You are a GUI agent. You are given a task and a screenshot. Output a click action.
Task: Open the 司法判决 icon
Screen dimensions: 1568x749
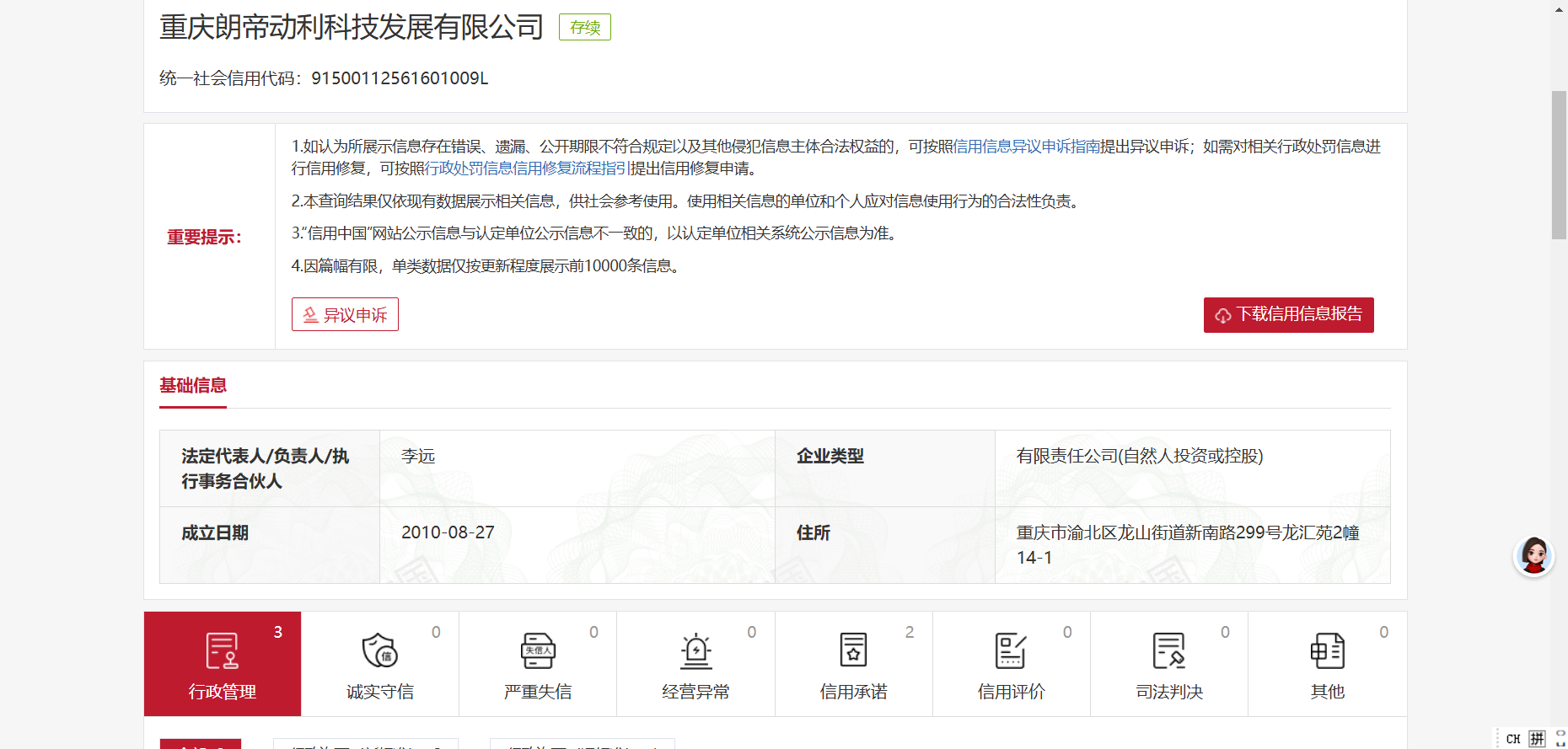tap(1169, 650)
